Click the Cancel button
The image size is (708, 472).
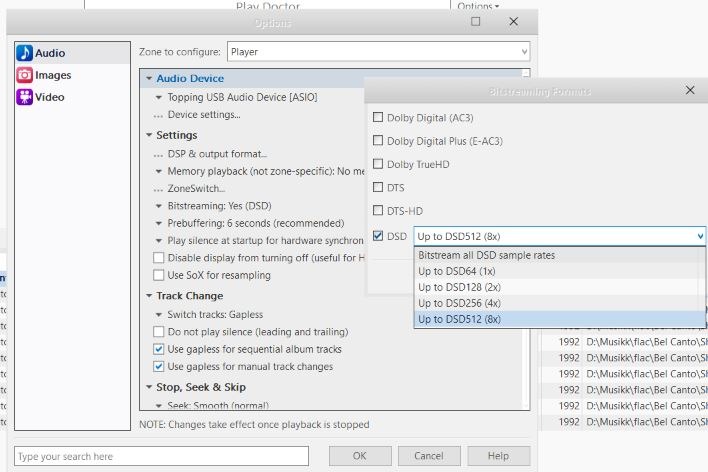[429, 456]
